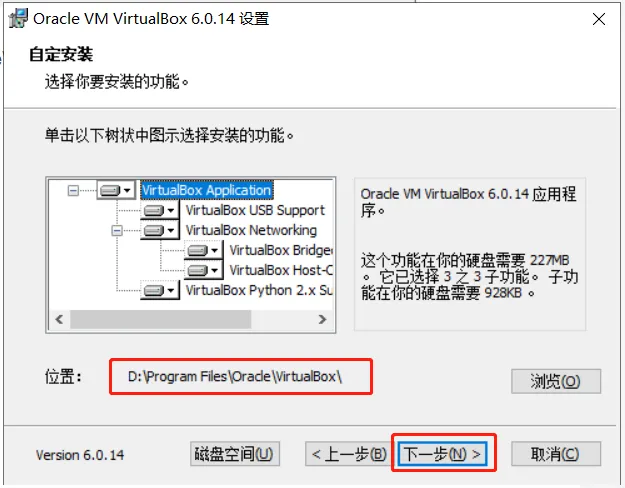Click the feature tree scroll left arrow
The image size is (625, 488).
coord(59,319)
